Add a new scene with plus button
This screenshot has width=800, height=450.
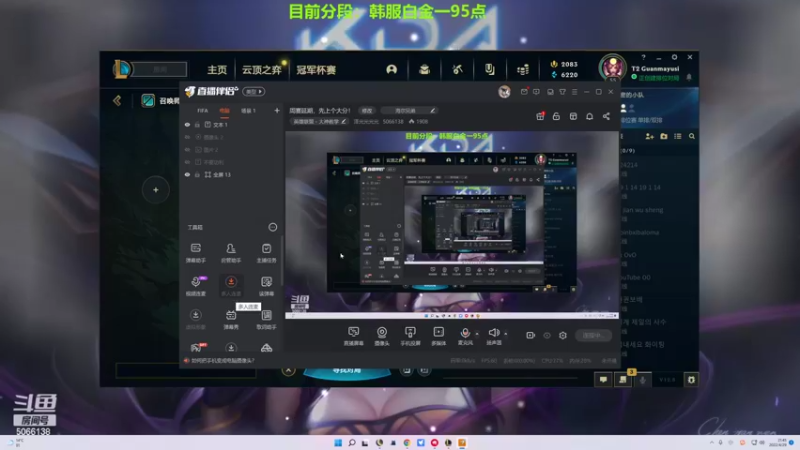pyautogui.click(x=277, y=110)
